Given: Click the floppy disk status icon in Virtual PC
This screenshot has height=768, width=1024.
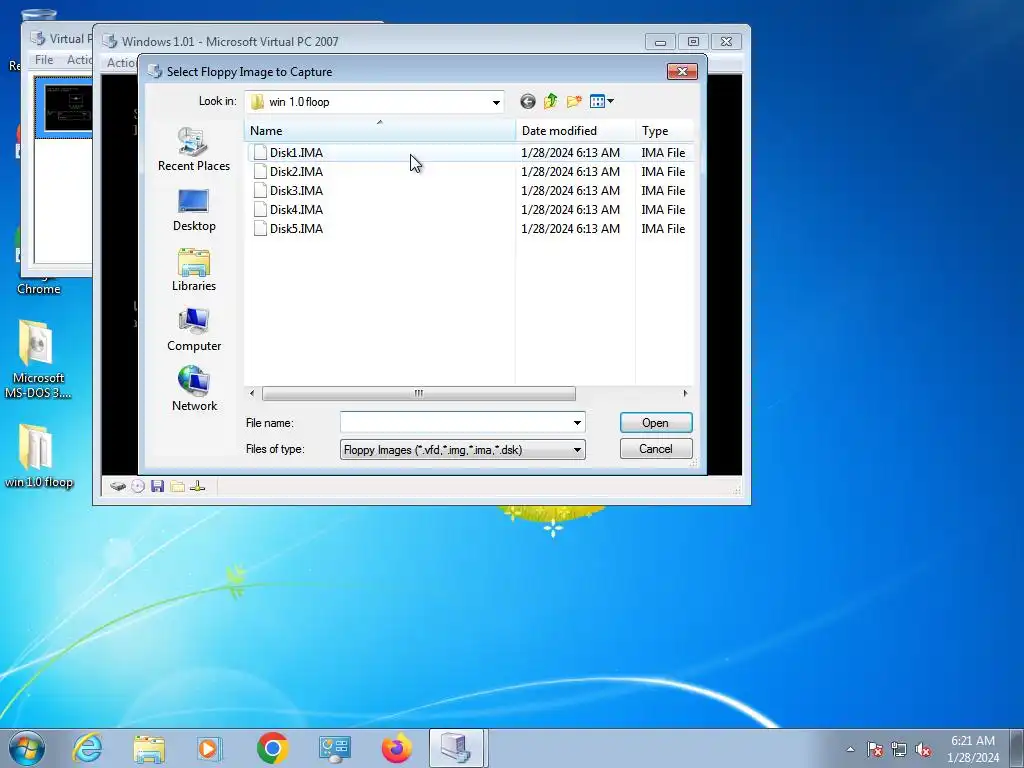Looking at the screenshot, I should coord(157,486).
